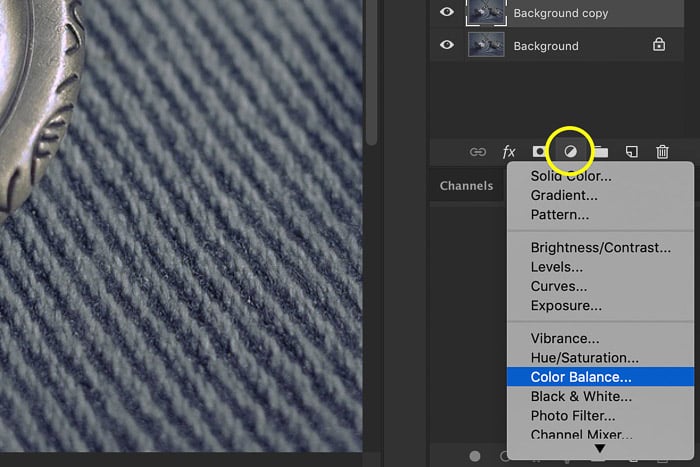The width and height of the screenshot is (700, 467).
Task: Create a new layer with page icon
Action: 632,152
